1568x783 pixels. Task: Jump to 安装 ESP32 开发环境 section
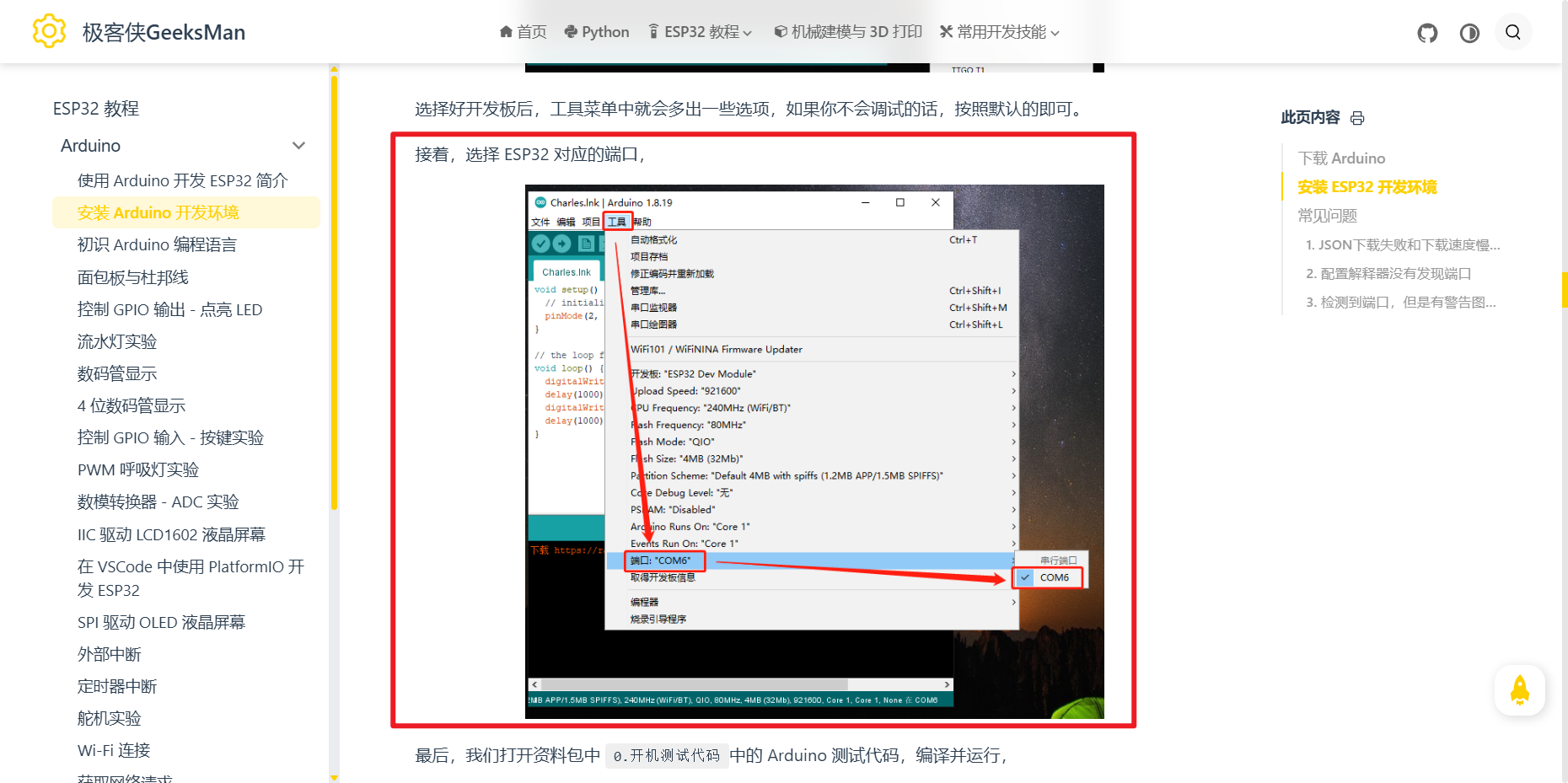tap(1367, 187)
